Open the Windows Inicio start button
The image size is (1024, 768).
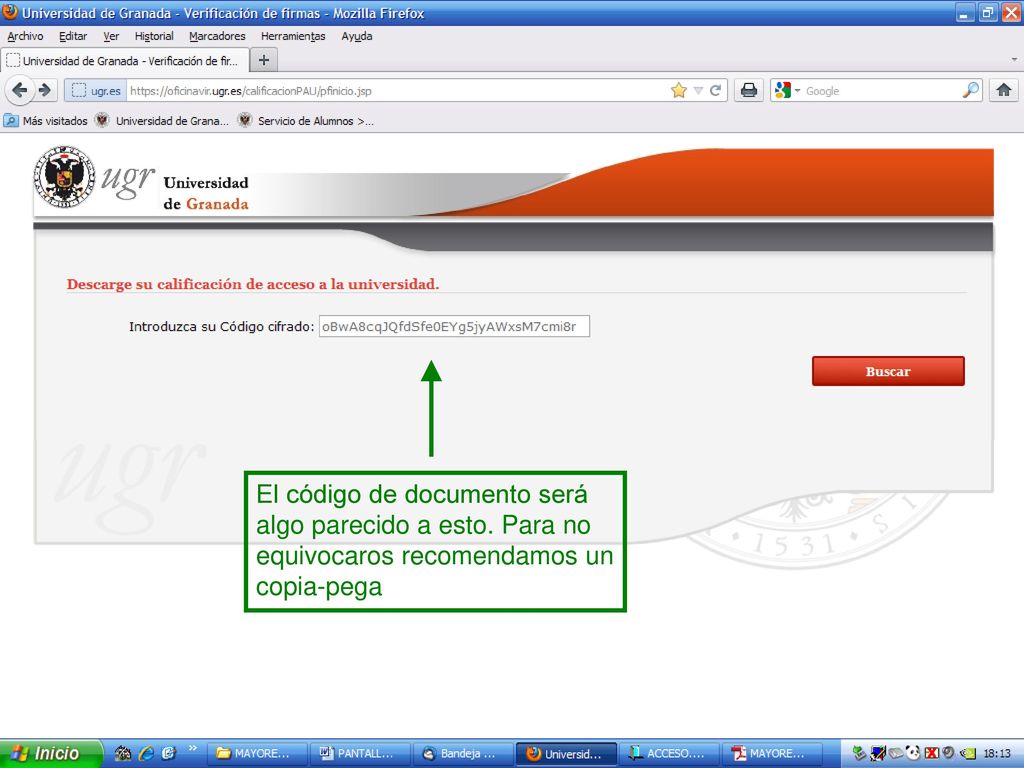tap(51, 753)
